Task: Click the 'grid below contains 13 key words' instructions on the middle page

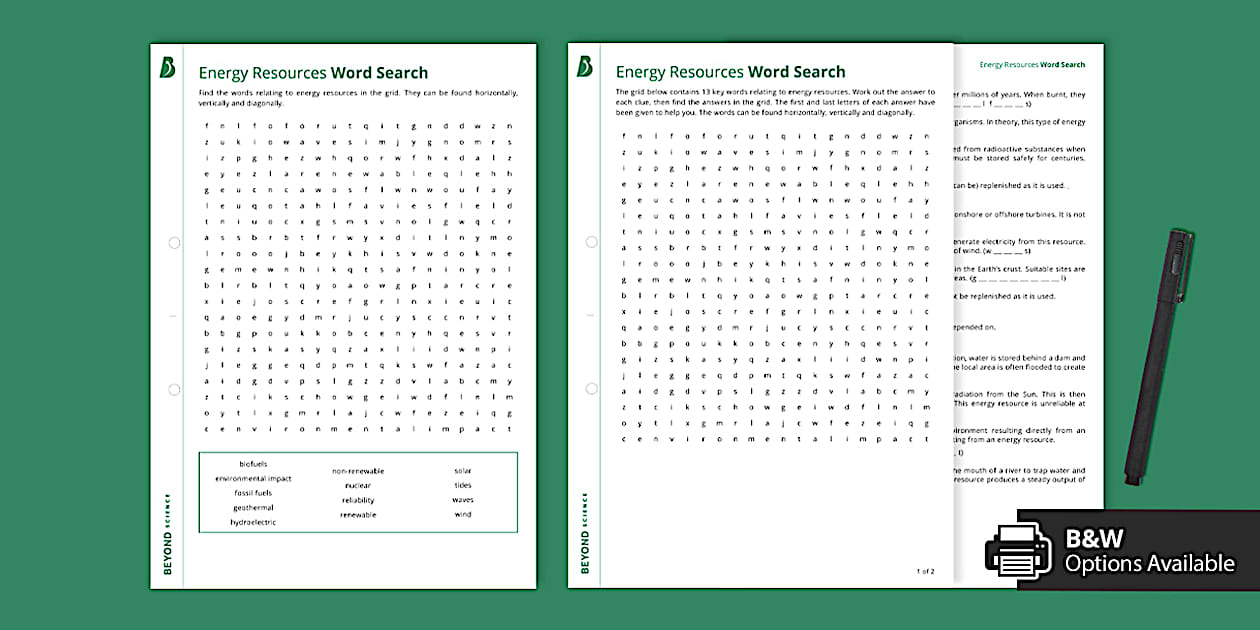Action: pyautogui.click(x=775, y=102)
